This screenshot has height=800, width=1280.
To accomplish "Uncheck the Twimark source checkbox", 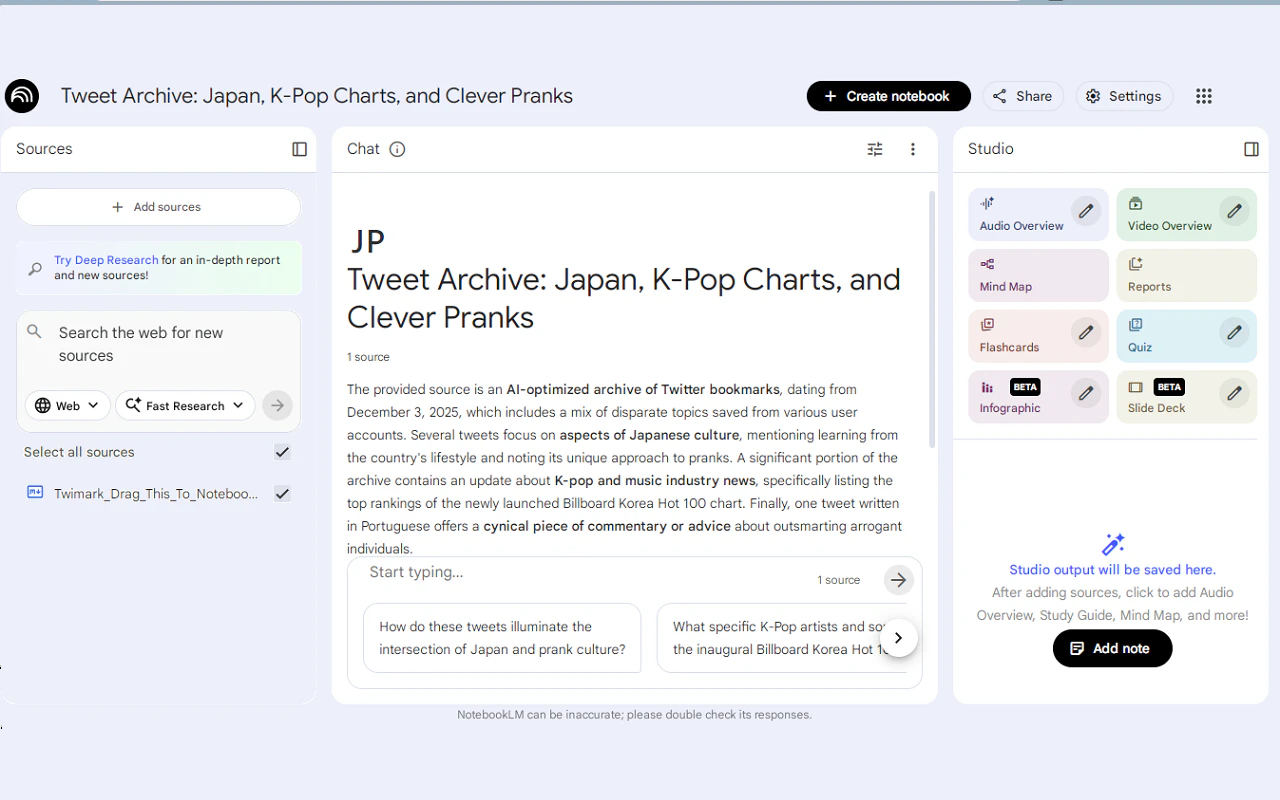I will (282, 494).
